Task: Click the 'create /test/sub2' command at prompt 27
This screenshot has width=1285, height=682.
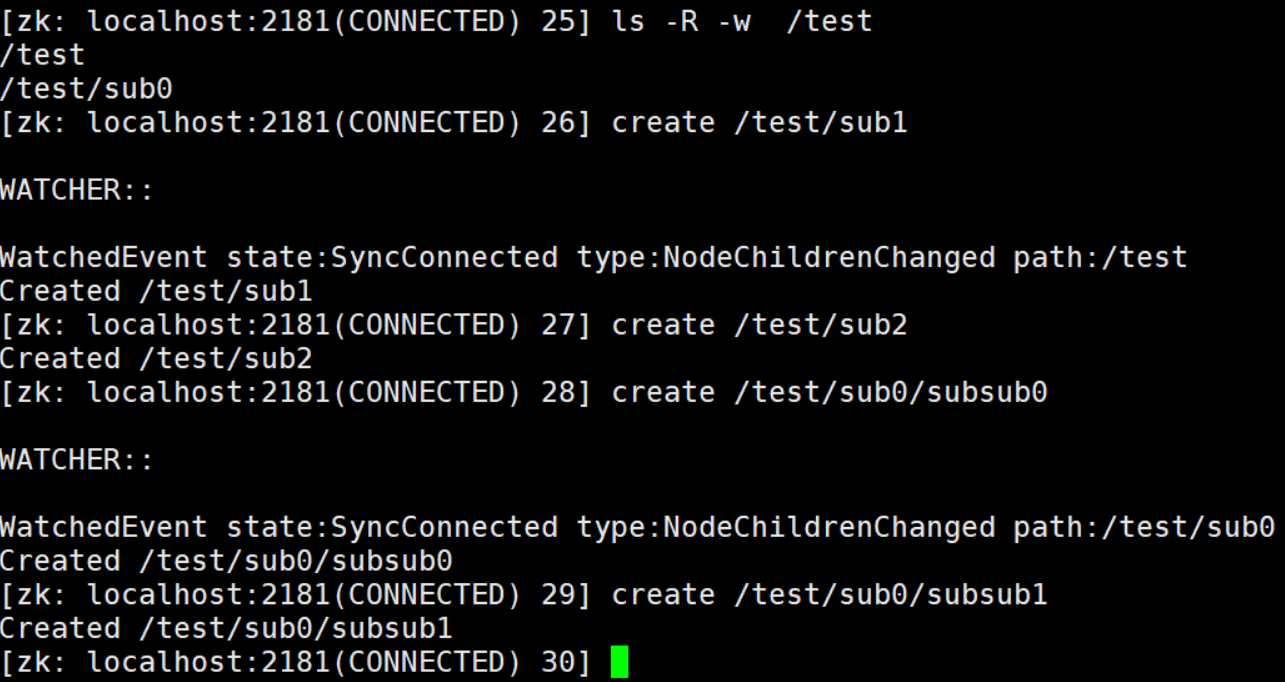Action: pos(759,325)
